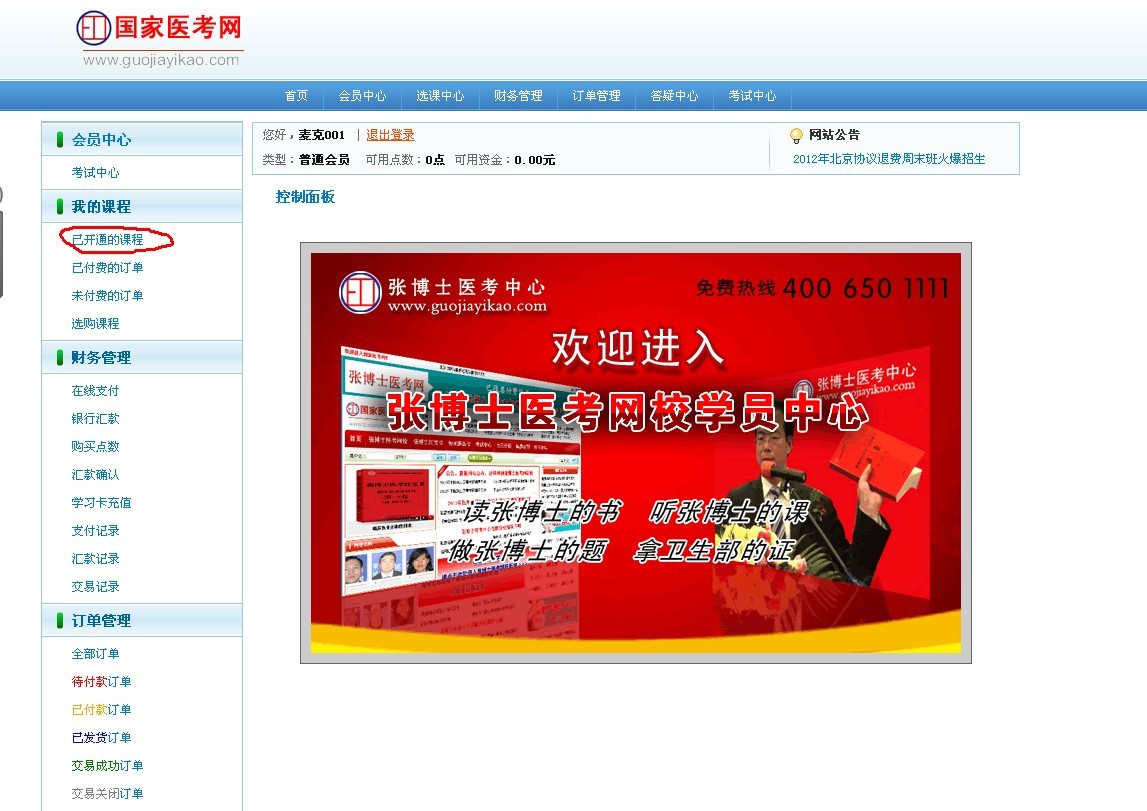Open 已付费的订单 in the sidebar
The width and height of the screenshot is (1147, 811).
(x=108, y=268)
